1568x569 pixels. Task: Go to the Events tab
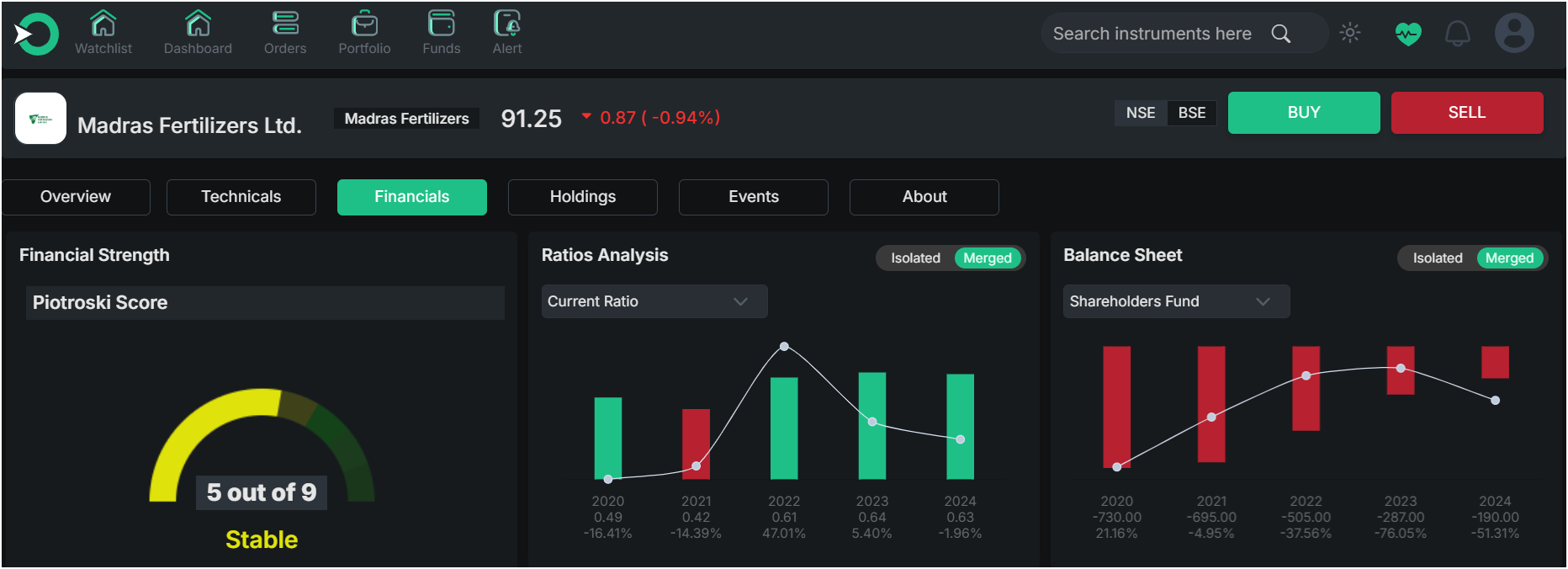(754, 197)
